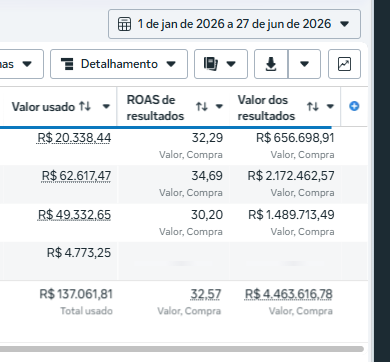Open the partially visible dropdown left of Detalhamento
390x362 pixels.
click(21, 64)
